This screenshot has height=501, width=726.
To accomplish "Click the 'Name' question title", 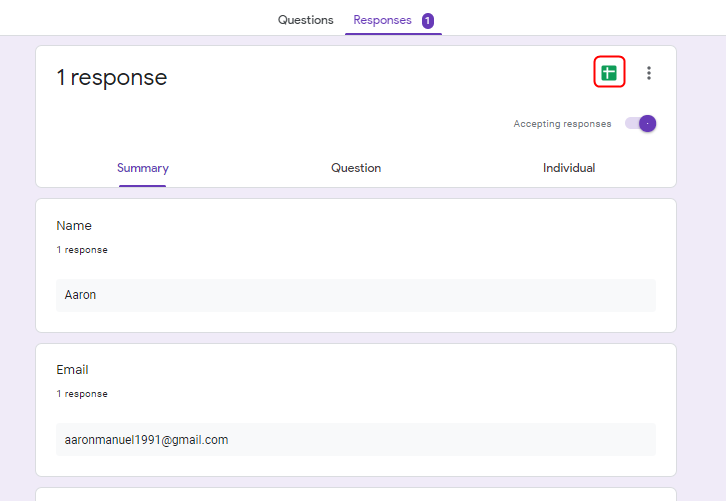I will (x=74, y=225).
